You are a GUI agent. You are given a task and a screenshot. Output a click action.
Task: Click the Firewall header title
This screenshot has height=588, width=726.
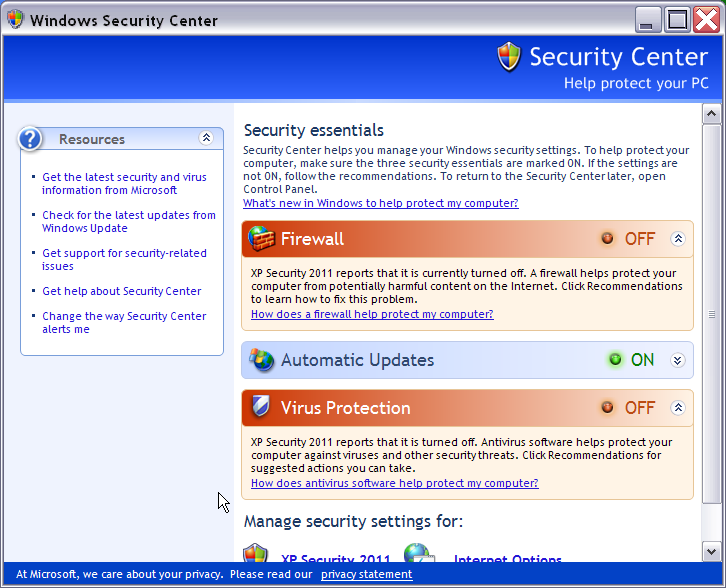[313, 239]
